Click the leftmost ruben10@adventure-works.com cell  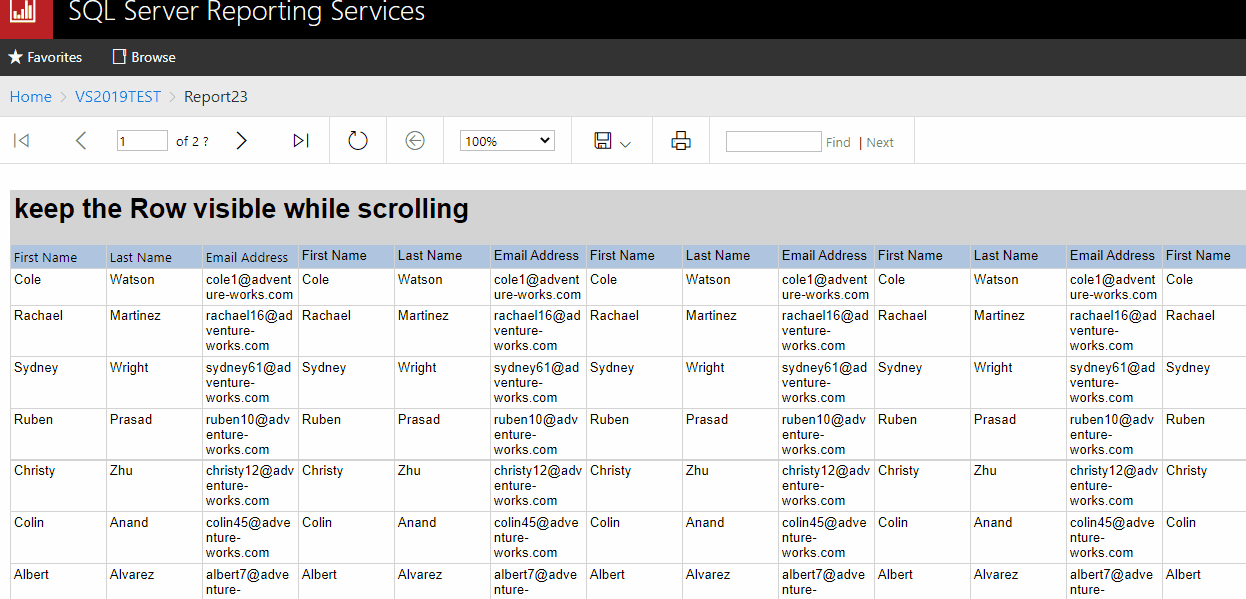tap(250, 435)
